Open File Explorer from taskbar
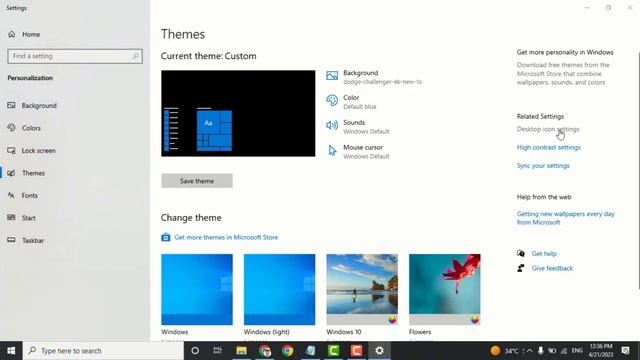 [x=241, y=351]
